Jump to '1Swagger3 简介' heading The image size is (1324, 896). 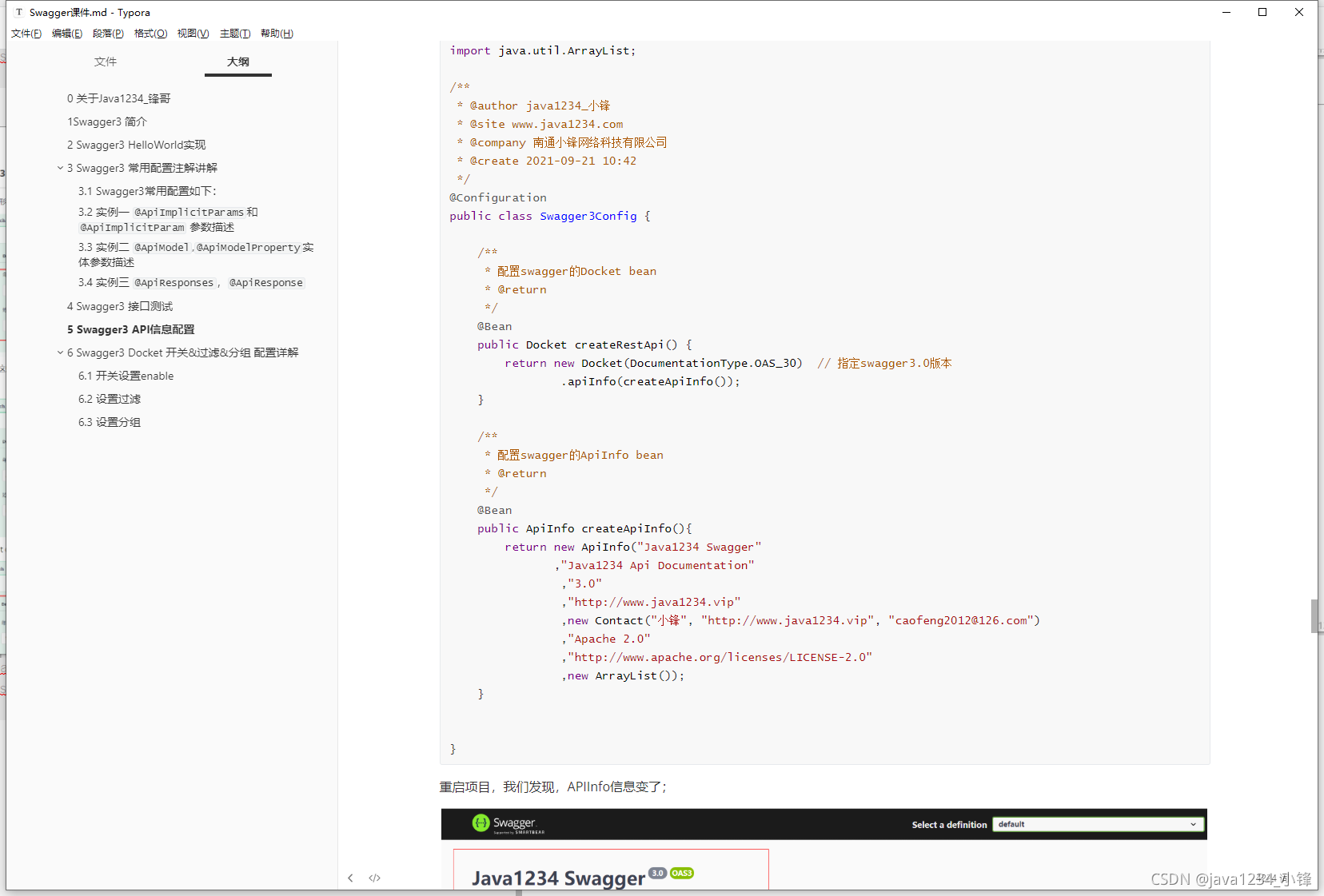point(107,121)
